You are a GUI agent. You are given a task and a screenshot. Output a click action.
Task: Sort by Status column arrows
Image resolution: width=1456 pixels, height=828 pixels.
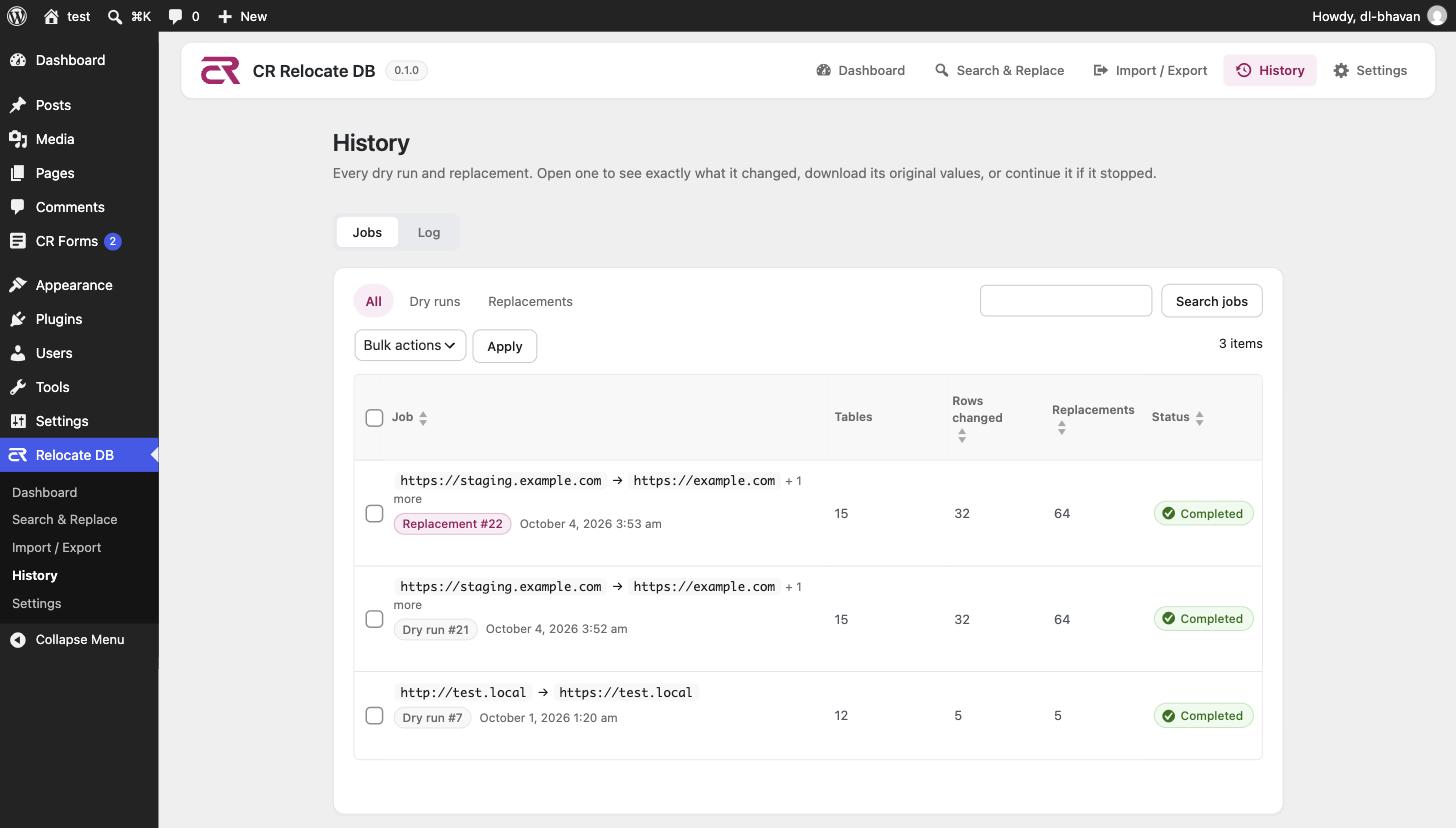point(1199,418)
